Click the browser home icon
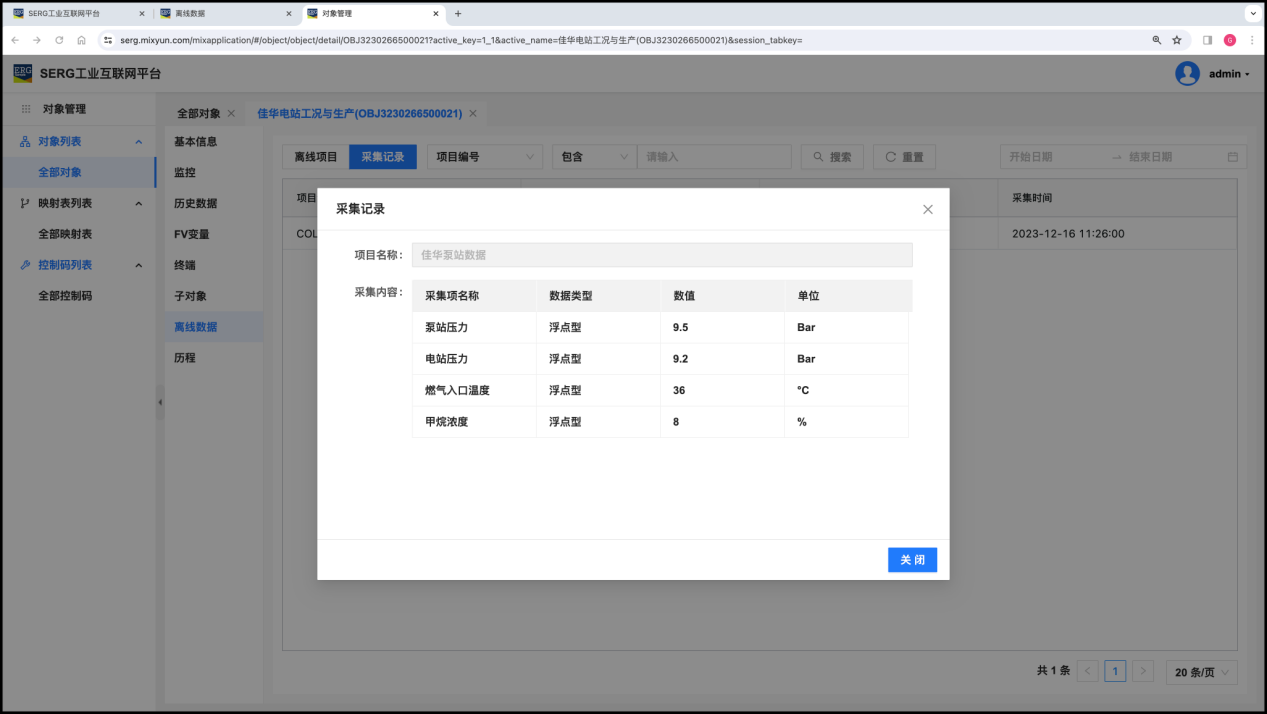 point(81,40)
